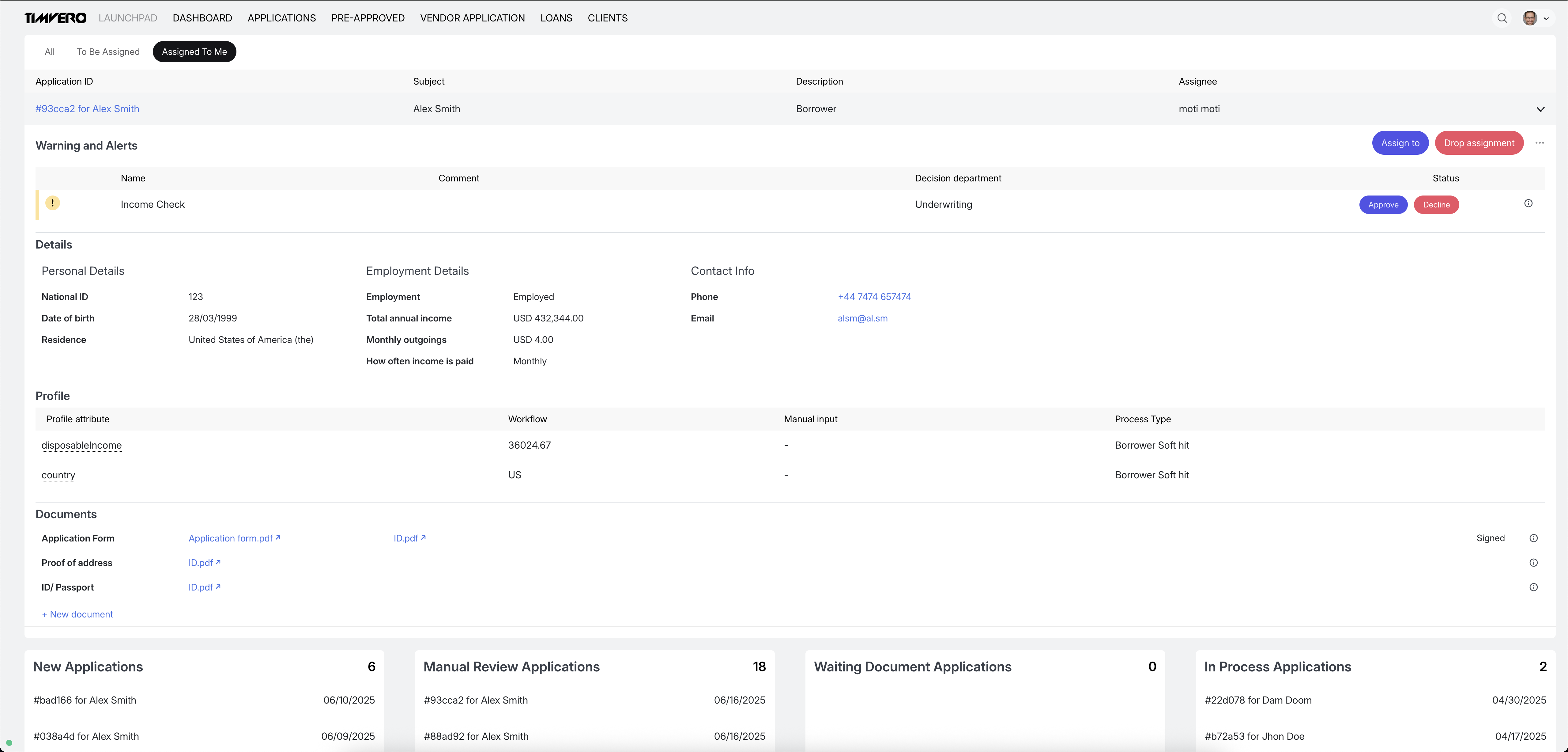Click info icon for ID/ Passport row

[x=1533, y=587]
